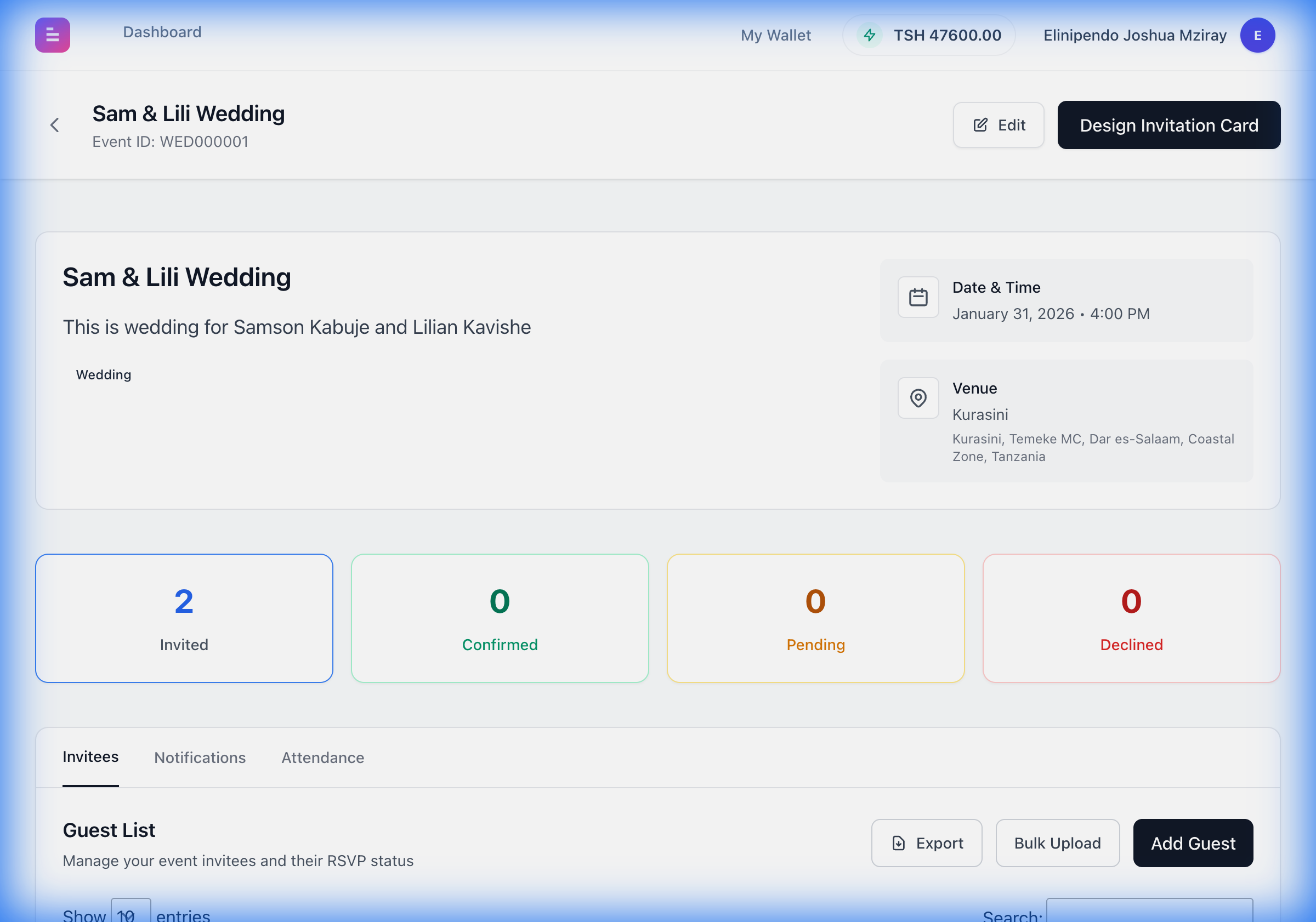
Task: Click the Bulk Upload button
Action: pyautogui.click(x=1057, y=843)
